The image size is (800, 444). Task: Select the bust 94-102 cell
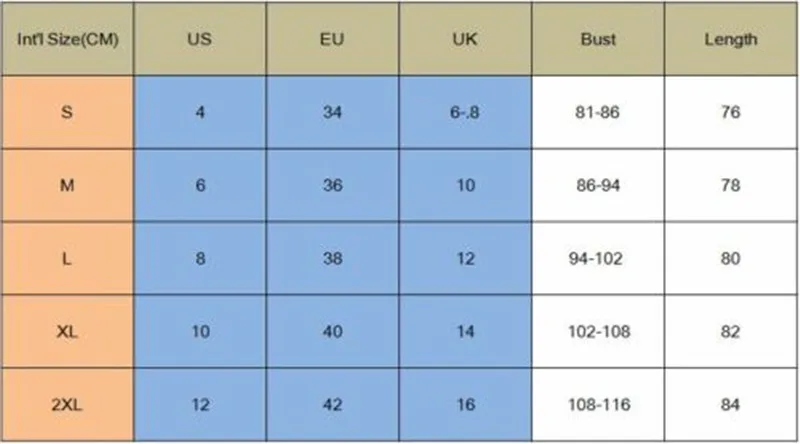pyautogui.click(x=598, y=258)
